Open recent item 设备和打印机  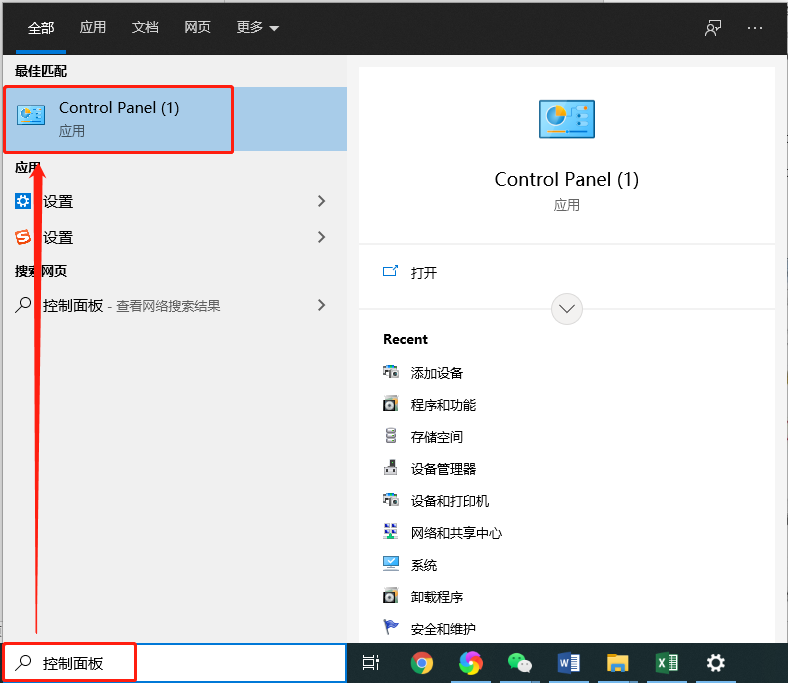450,501
